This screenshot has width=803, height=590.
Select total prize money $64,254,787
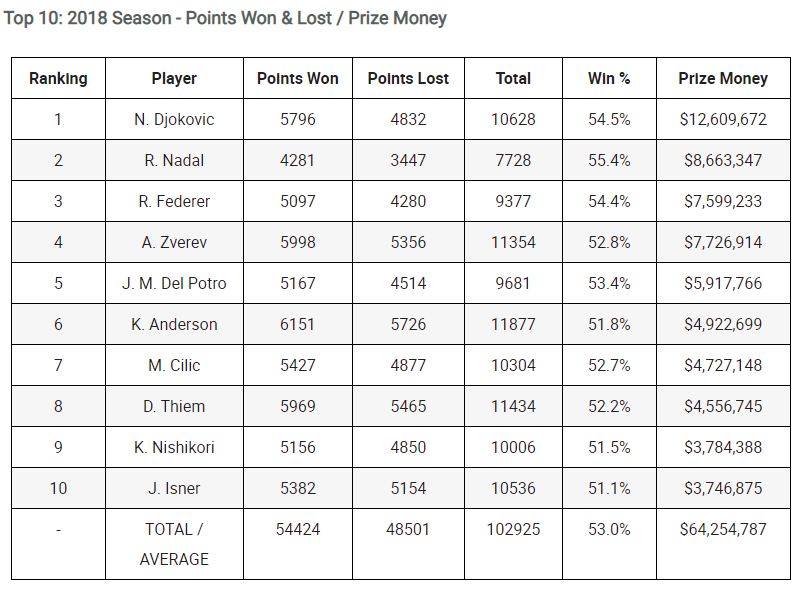[723, 544]
